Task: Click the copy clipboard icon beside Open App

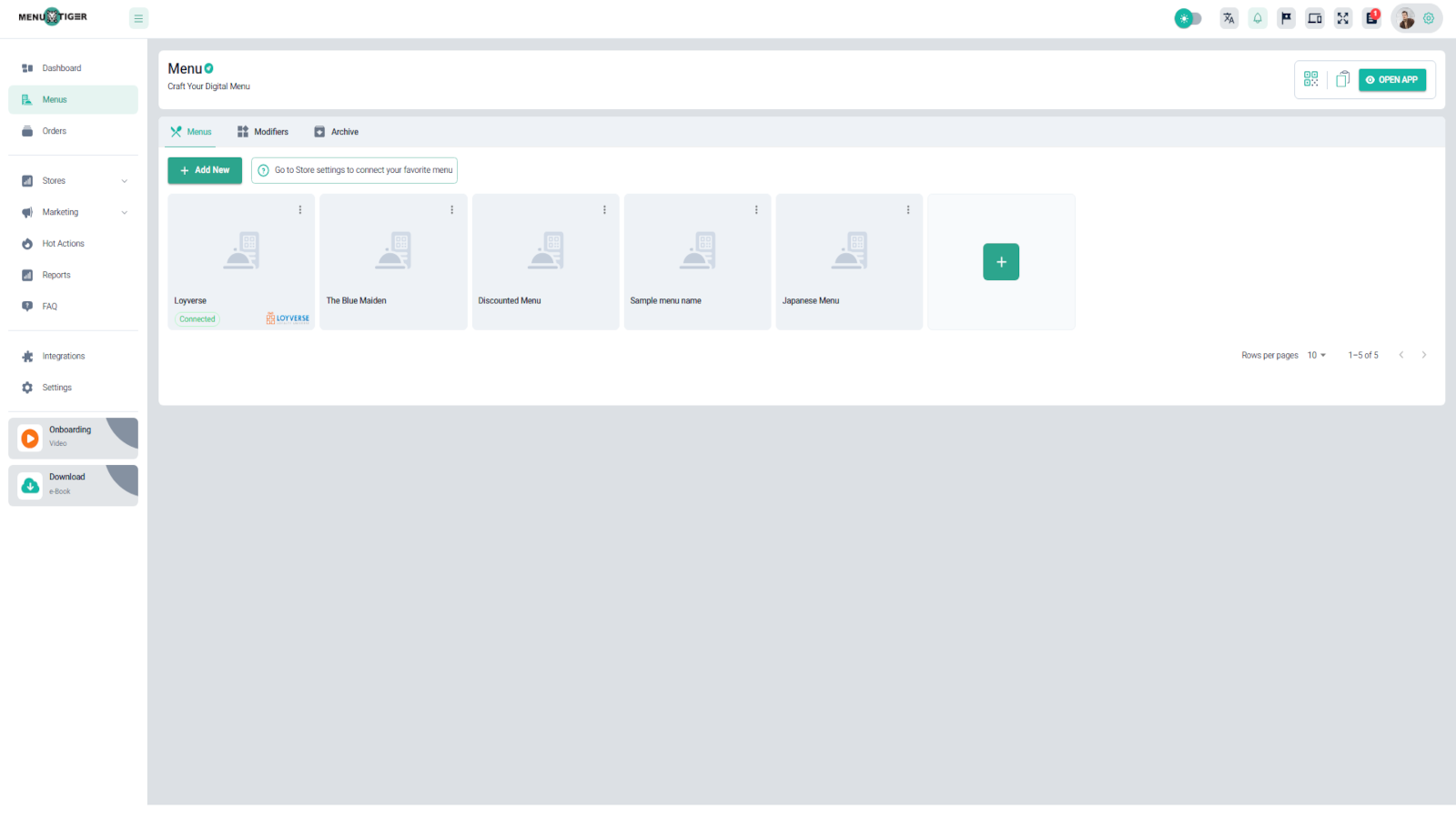Action: click(1342, 79)
